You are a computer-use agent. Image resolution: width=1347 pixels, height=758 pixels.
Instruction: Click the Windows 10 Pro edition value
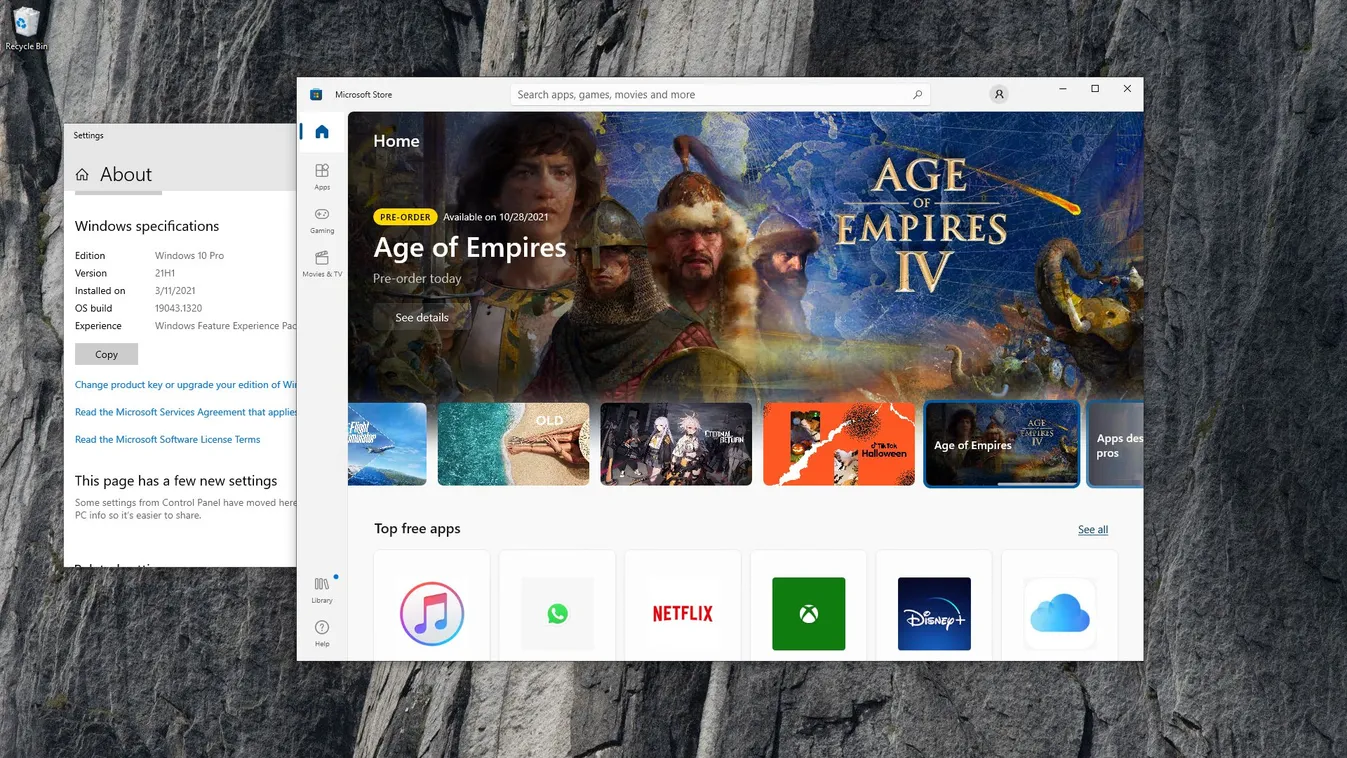click(x=189, y=256)
